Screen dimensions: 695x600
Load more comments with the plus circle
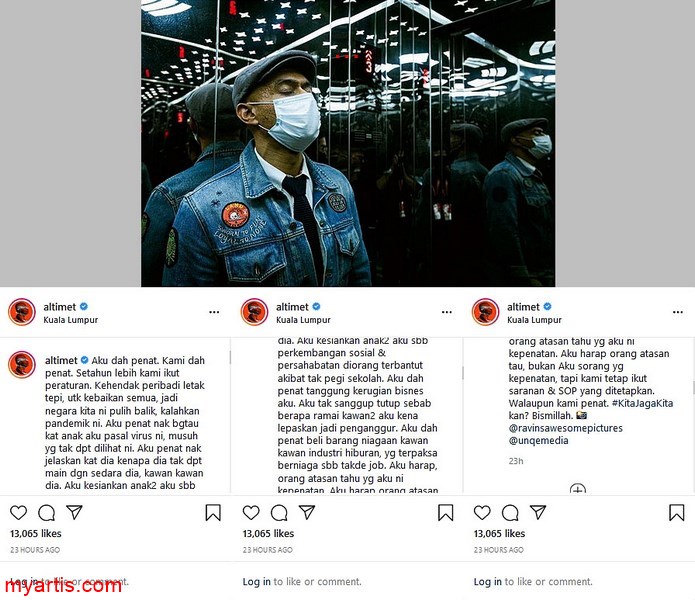pos(578,489)
